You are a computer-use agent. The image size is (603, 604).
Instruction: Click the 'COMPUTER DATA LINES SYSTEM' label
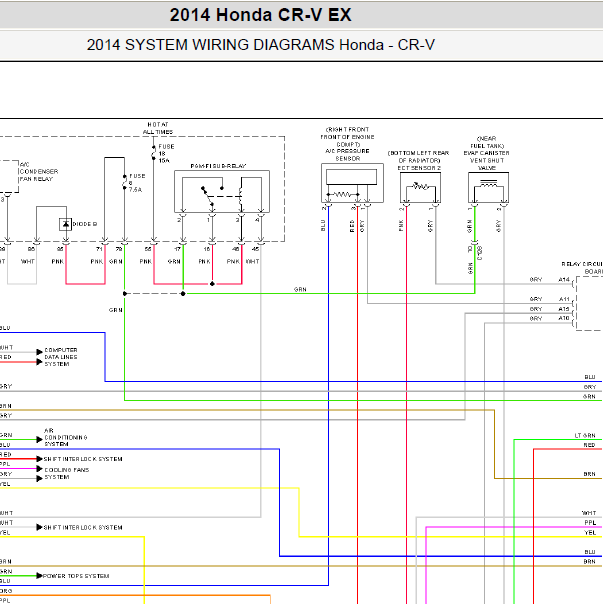click(x=60, y=357)
